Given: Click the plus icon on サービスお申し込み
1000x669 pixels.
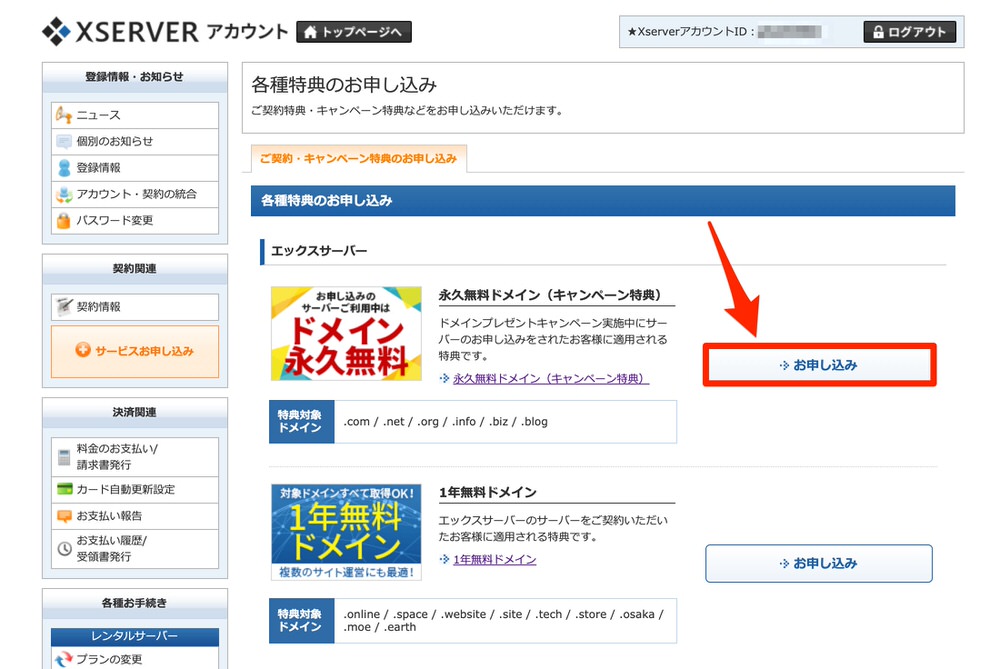Looking at the screenshot, I should coord(83,349).
